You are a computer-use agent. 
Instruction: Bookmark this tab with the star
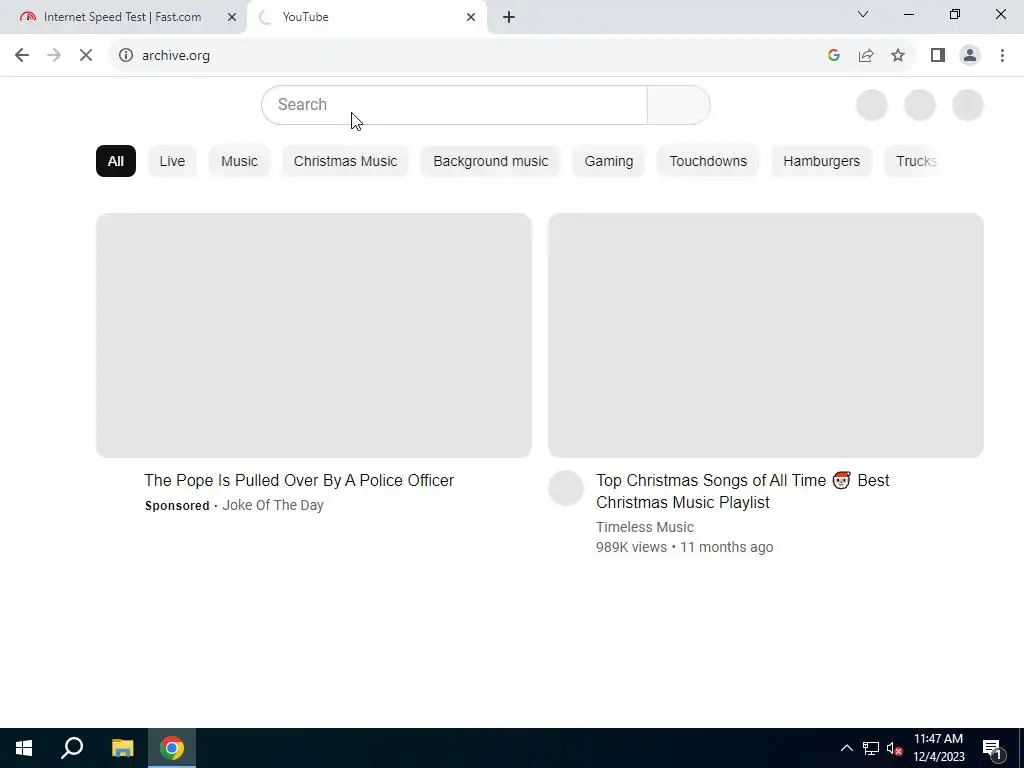click(x=898, y=56)
